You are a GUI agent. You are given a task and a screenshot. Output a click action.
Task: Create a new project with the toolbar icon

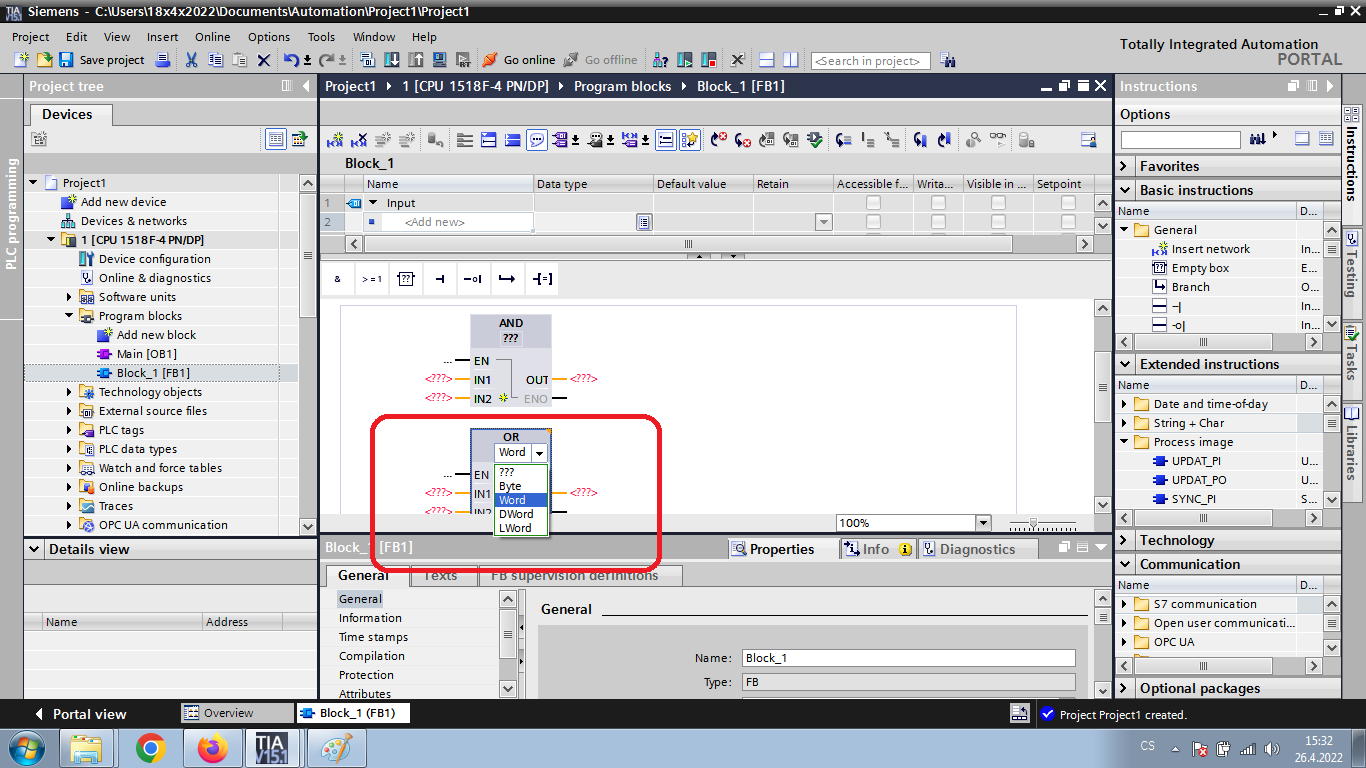(x=21, y=60)
